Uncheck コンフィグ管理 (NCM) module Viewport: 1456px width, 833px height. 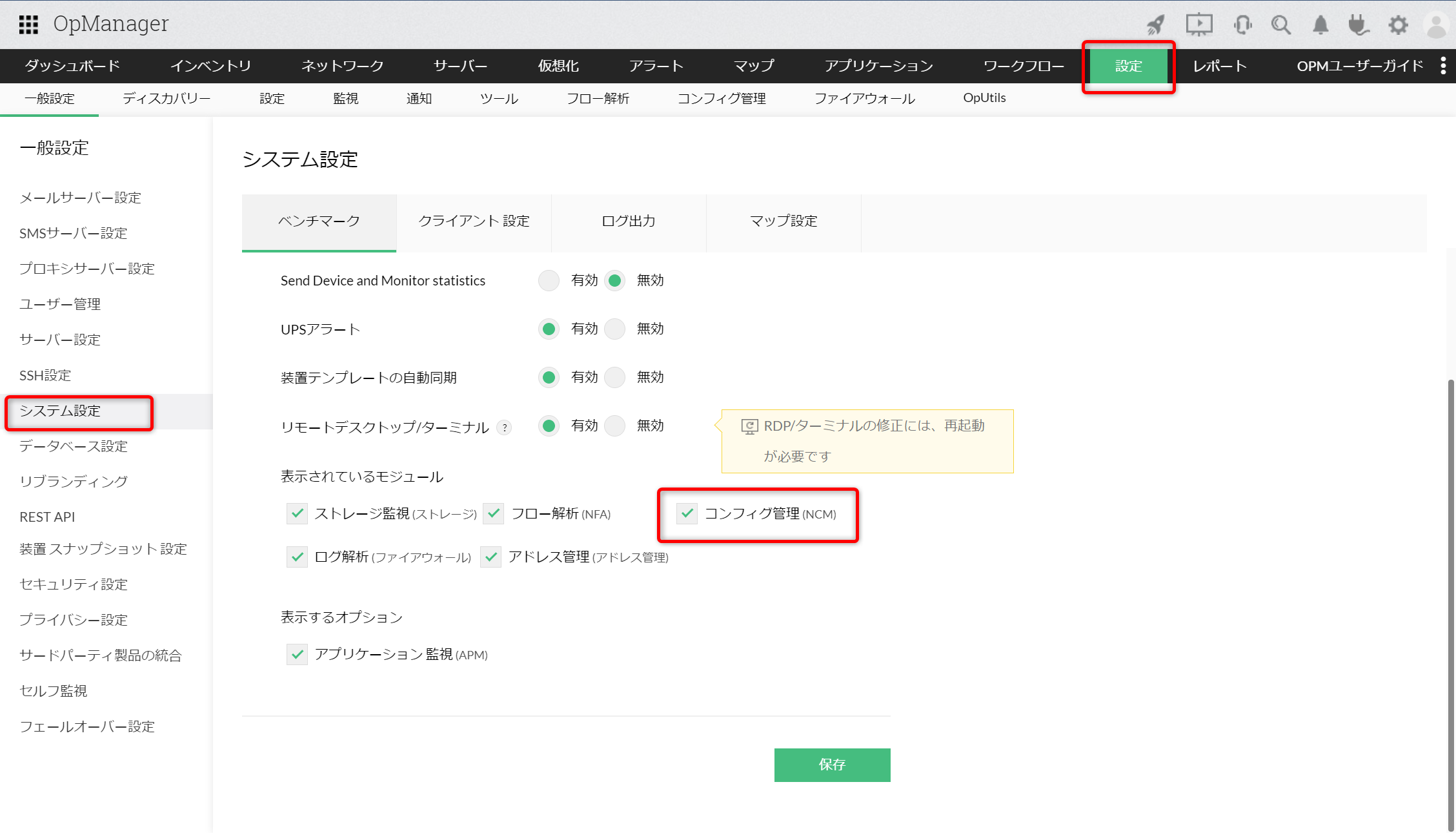point(687,513)
